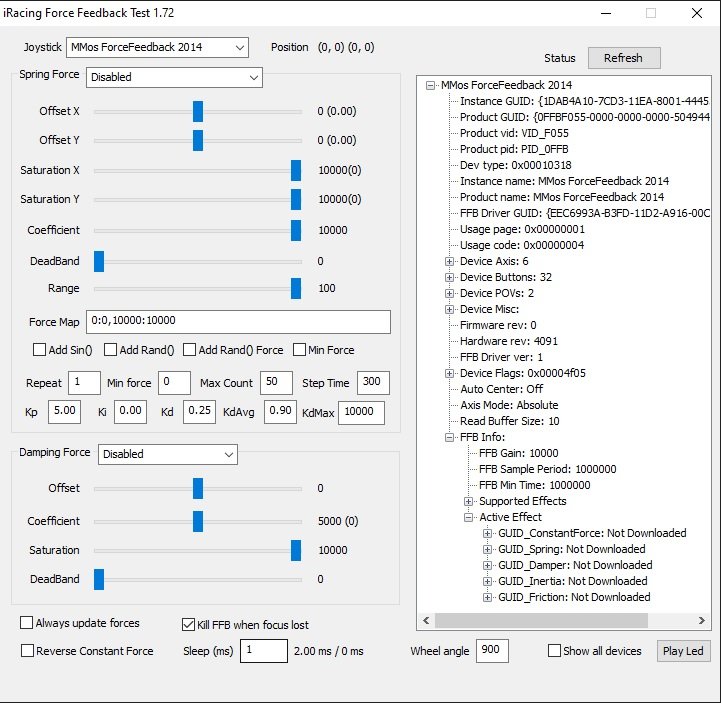Select the GUID_Damper tree item
721x703 pixels.
point(574,565)
